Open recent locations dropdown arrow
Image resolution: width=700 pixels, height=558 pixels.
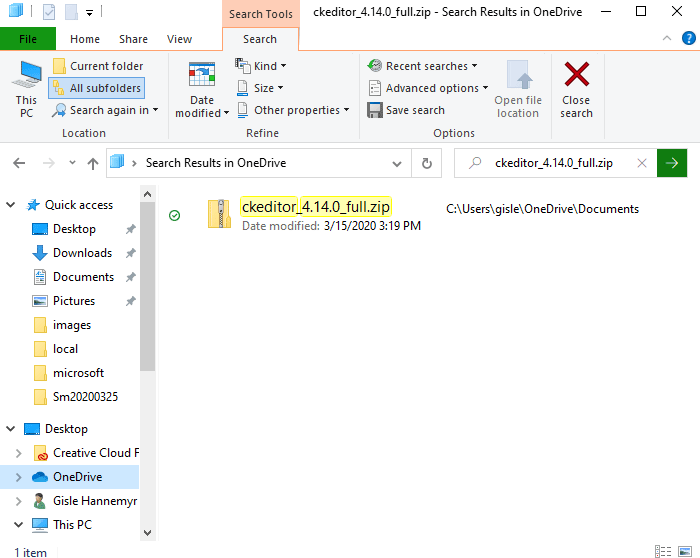(x=72, y=163)
